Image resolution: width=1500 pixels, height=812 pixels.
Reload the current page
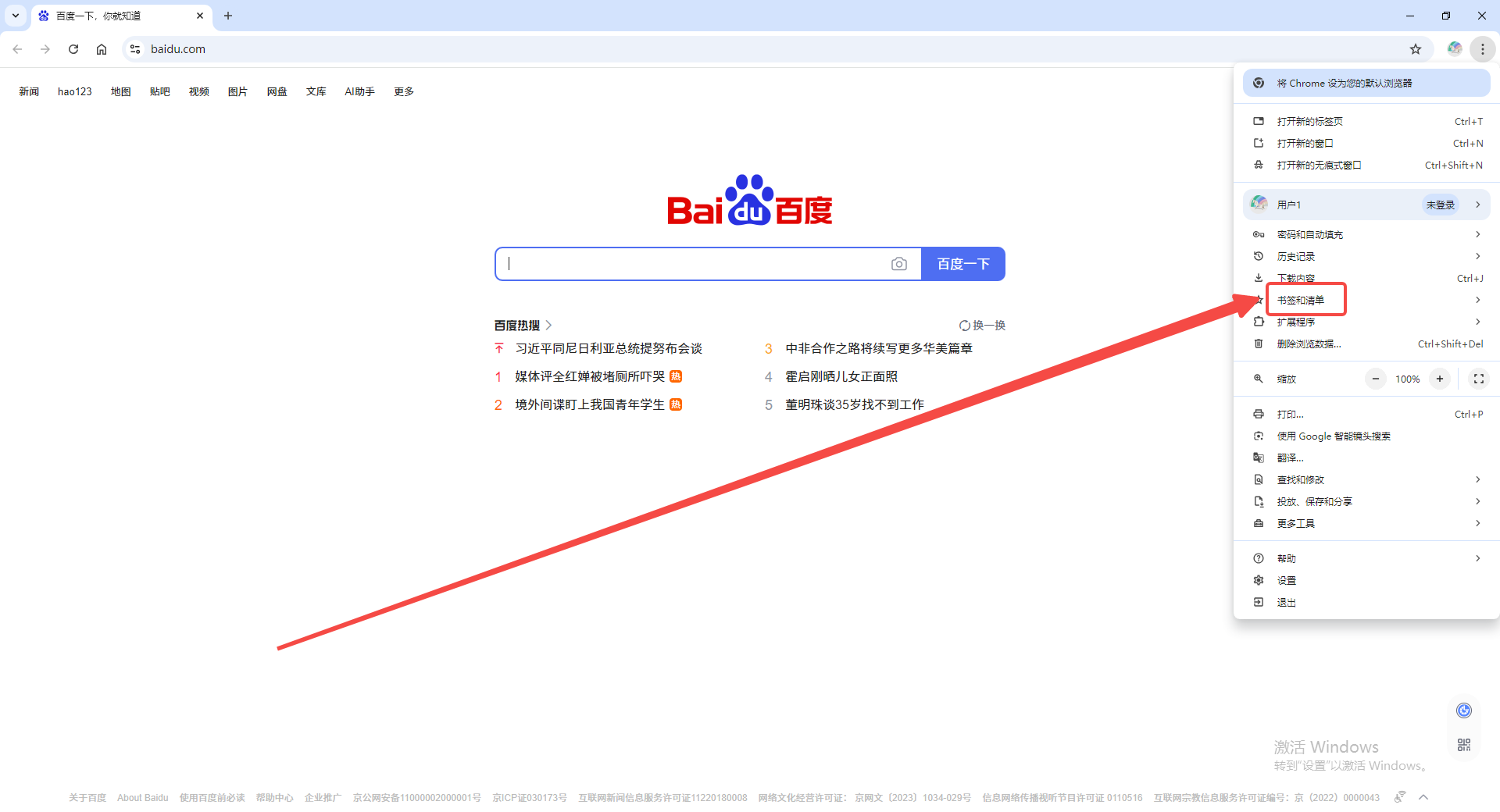[x=73, y=49]
